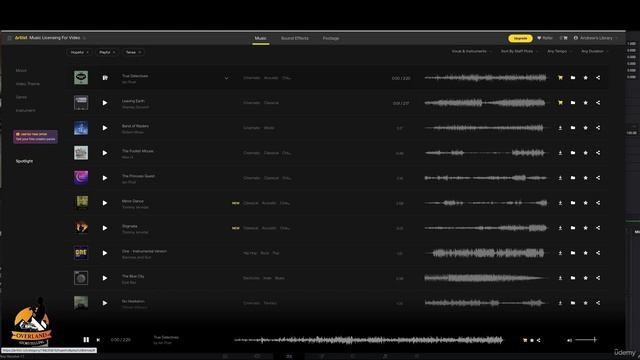Expand the Mood filter in the sidebar
The width and height of the screenshot is (640, 360).
[21, 71]
